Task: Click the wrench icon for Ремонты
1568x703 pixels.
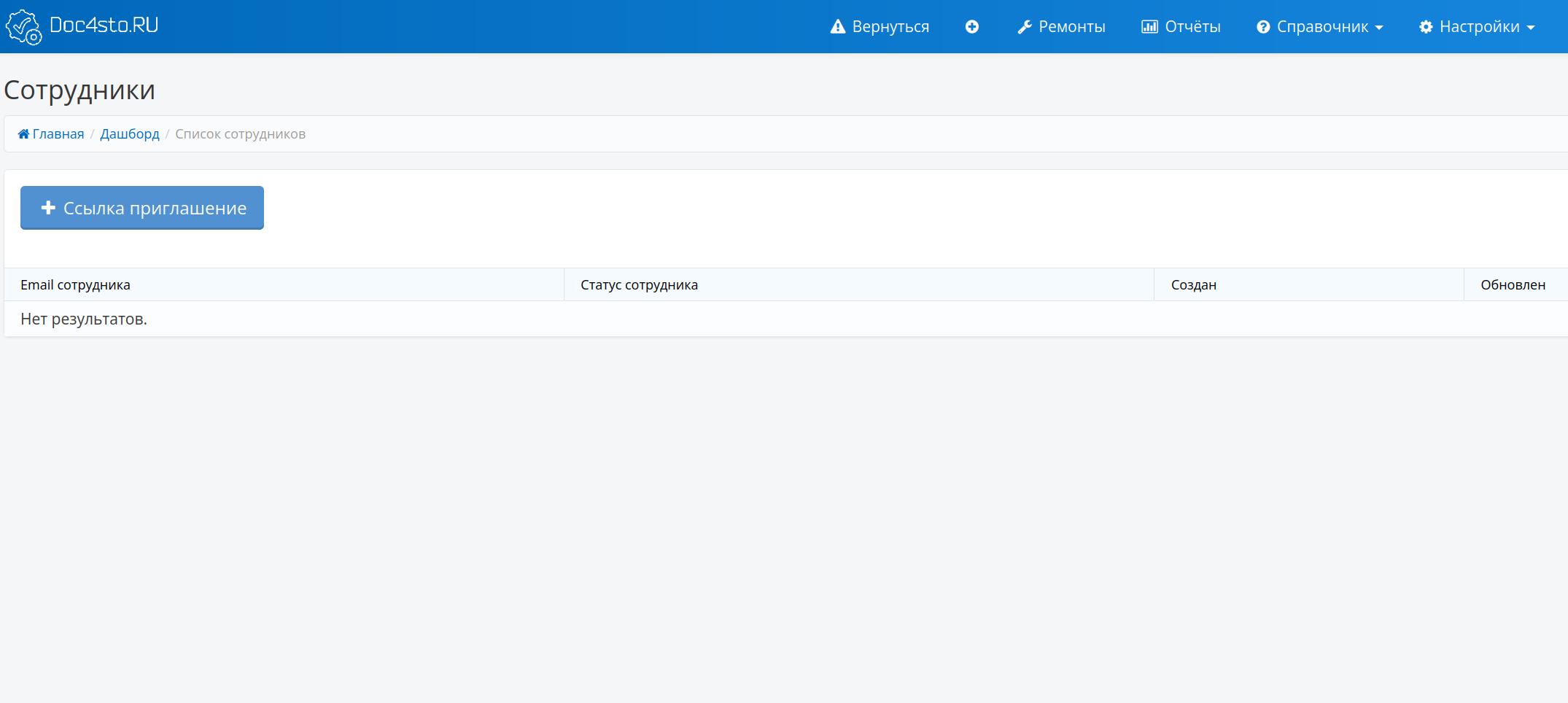Action: [x=1025, y=27]
